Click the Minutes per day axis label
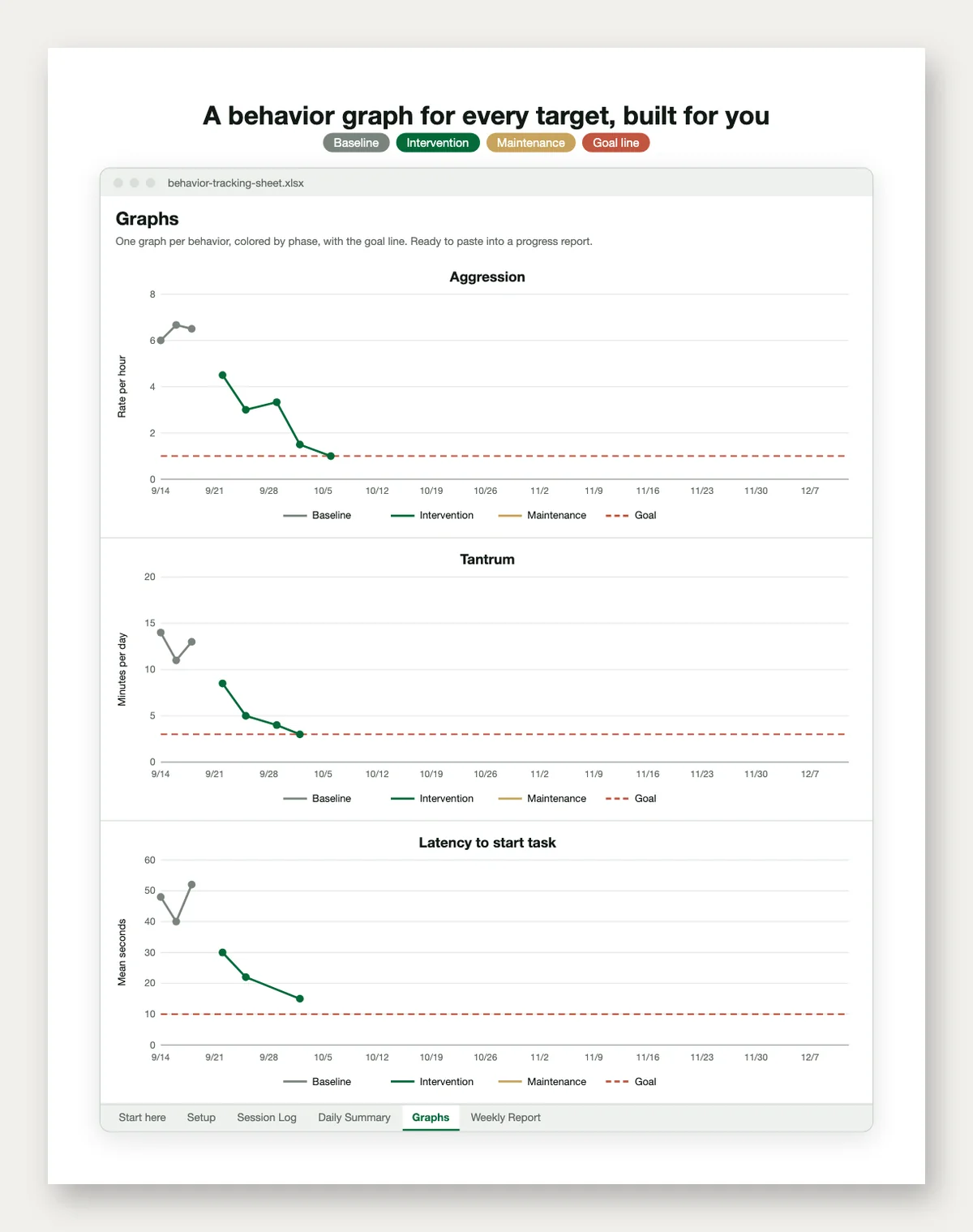 [122, 669]
